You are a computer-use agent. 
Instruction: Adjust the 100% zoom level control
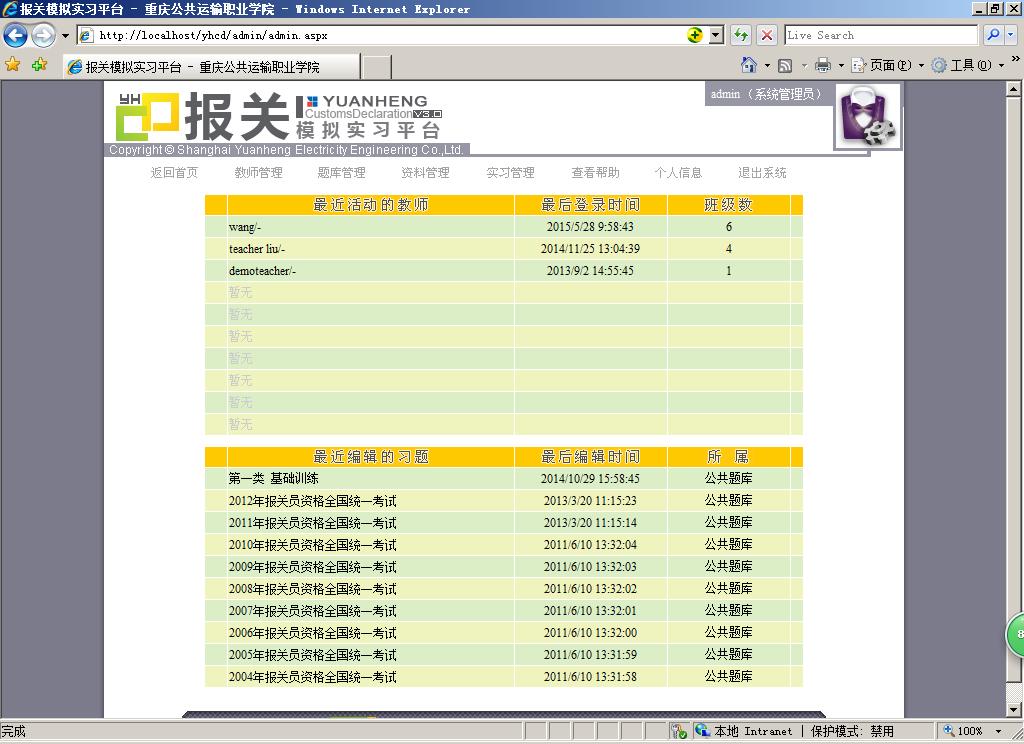tap(971, 731)
